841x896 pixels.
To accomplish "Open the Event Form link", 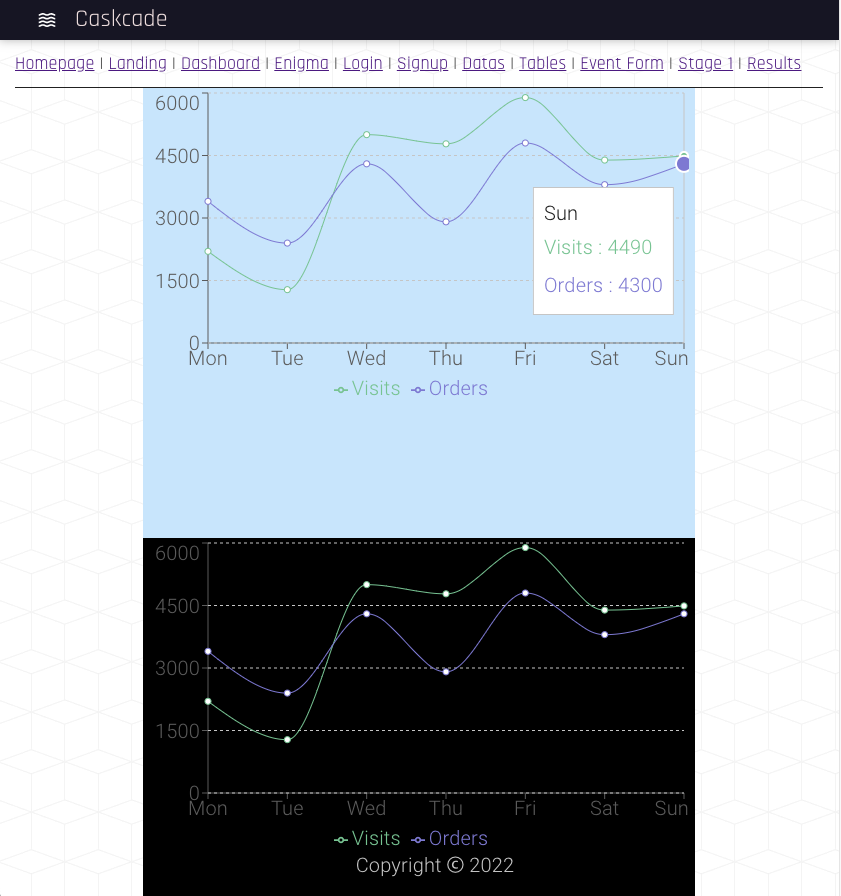I will 622,63.
